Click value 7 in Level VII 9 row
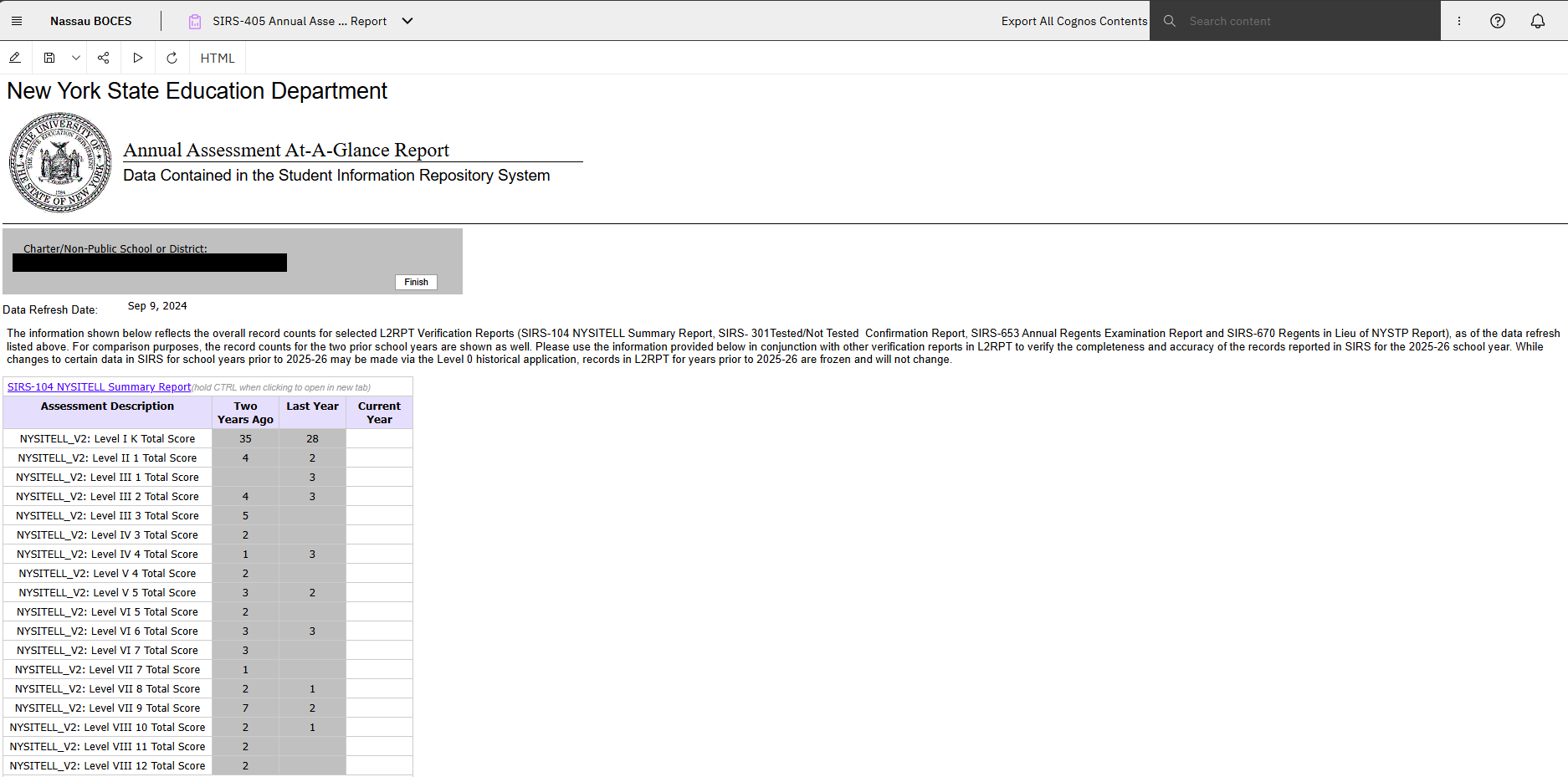Image resolution: width=1568 pixels, height=777 pixels. (x=245, y=708)
